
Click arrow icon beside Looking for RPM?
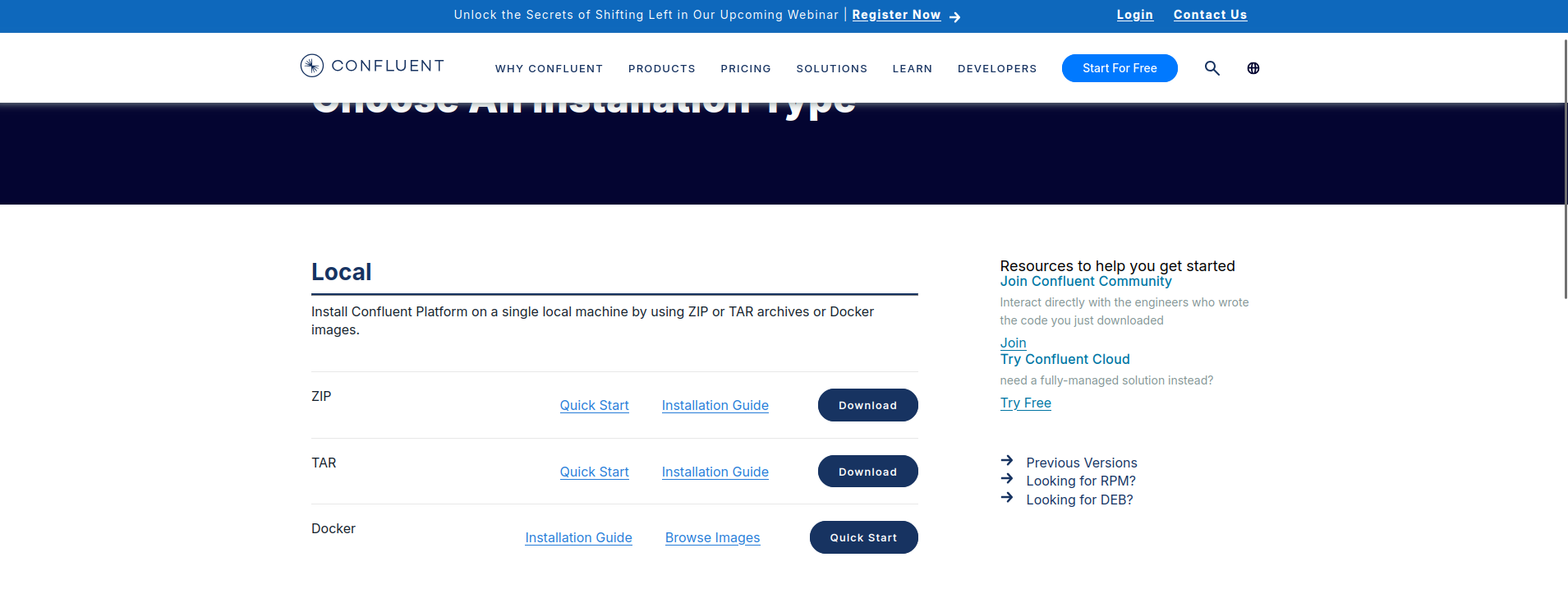[1007, 478]
